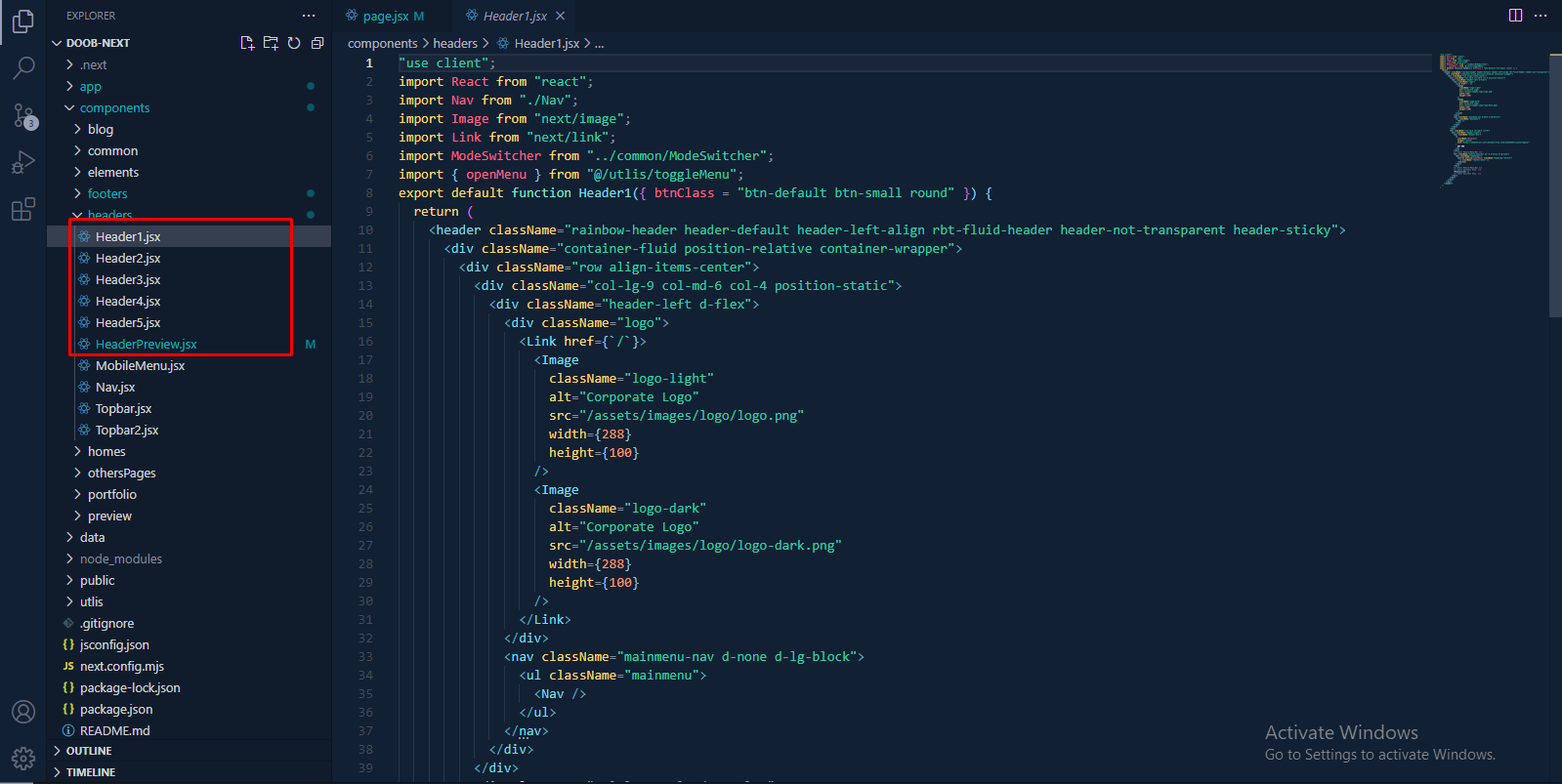Split the editor to the right

click(x=1515, y=16)
